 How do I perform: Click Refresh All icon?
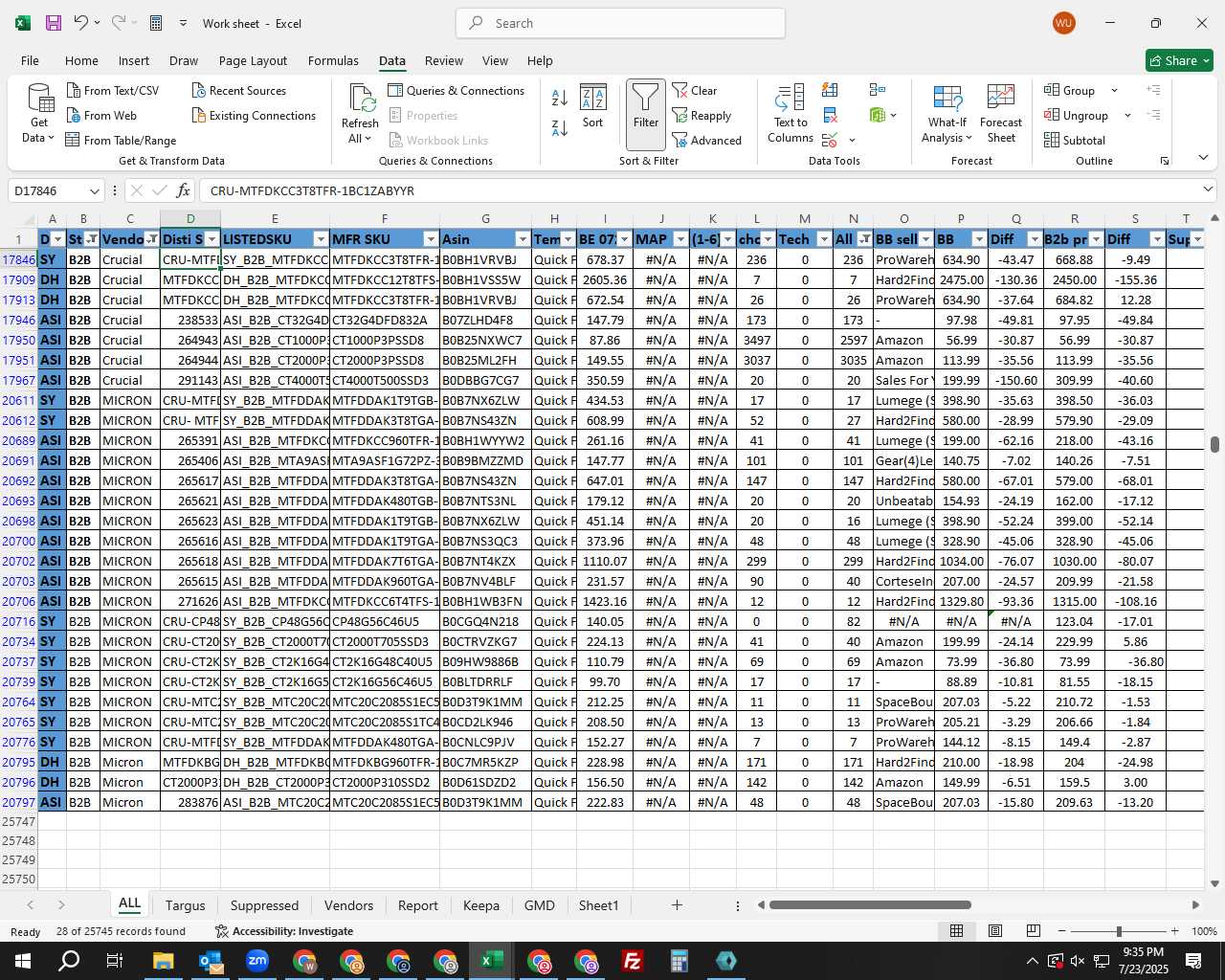point(361,98)
